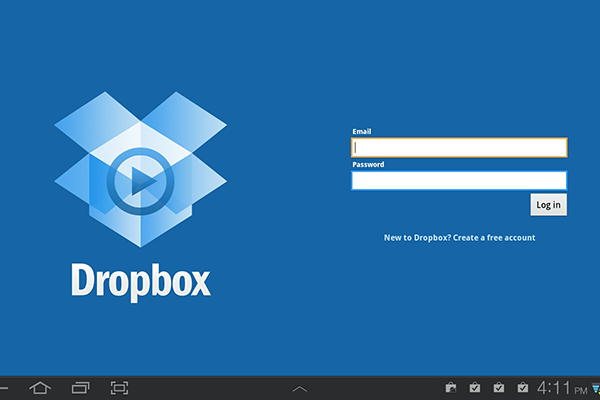
Task: Focus the Password input field
Action: click(x=459, y=180)
